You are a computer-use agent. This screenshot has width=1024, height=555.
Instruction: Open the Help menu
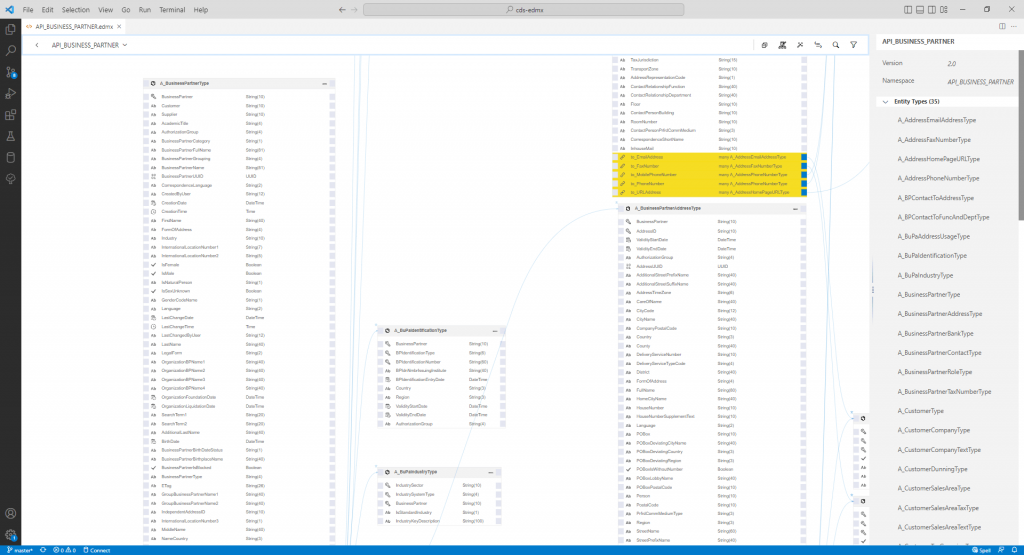pyautogui.click(x=201, y=10)
